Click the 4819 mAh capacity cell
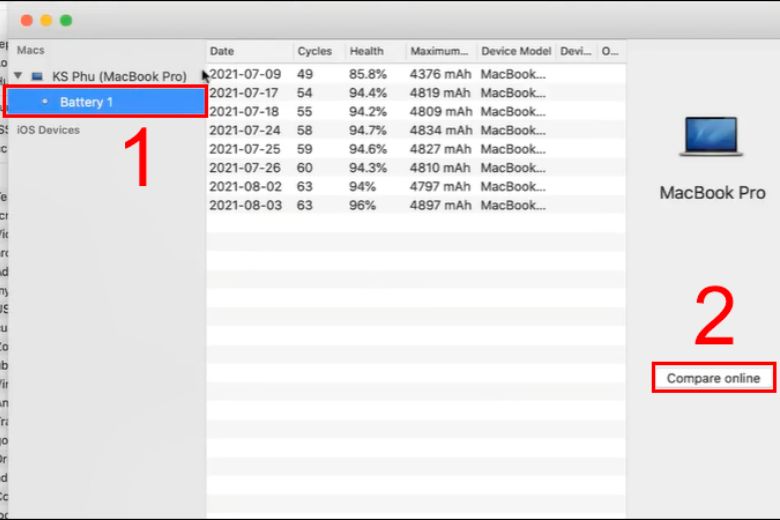 tap(440, 93)
